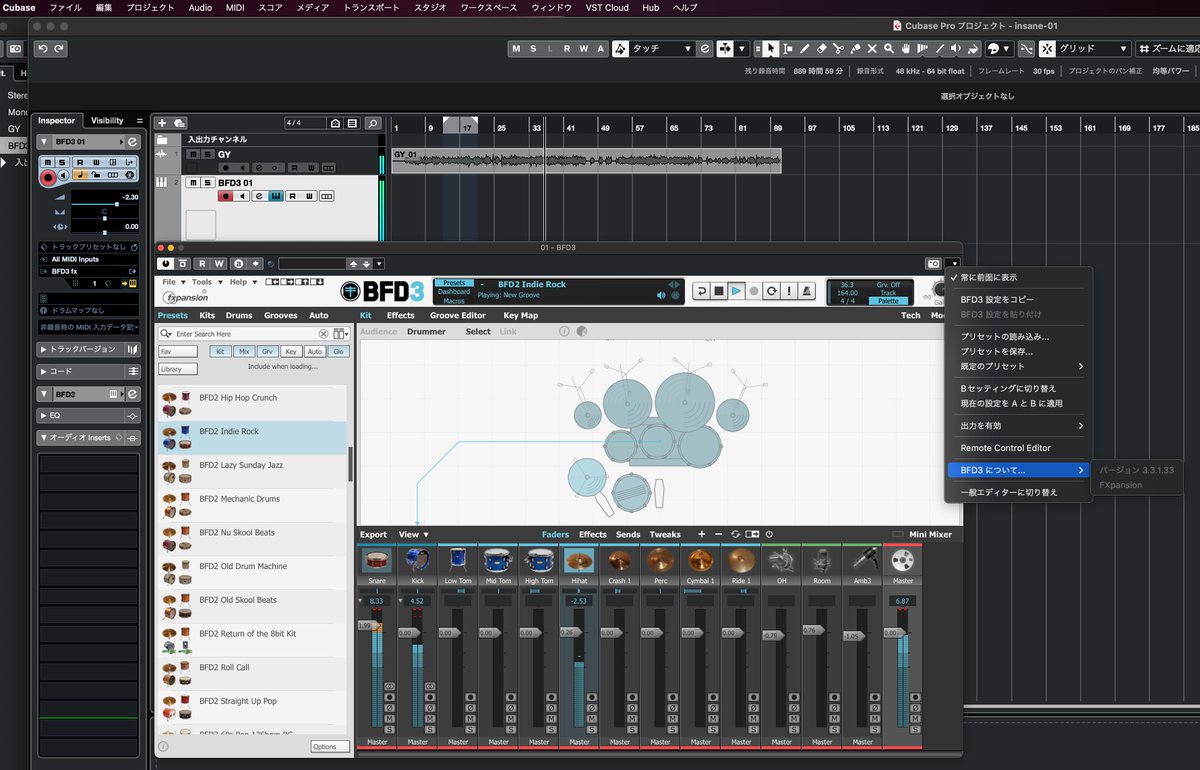Click the BFD3 transport play button

click(x=736, y=291)
